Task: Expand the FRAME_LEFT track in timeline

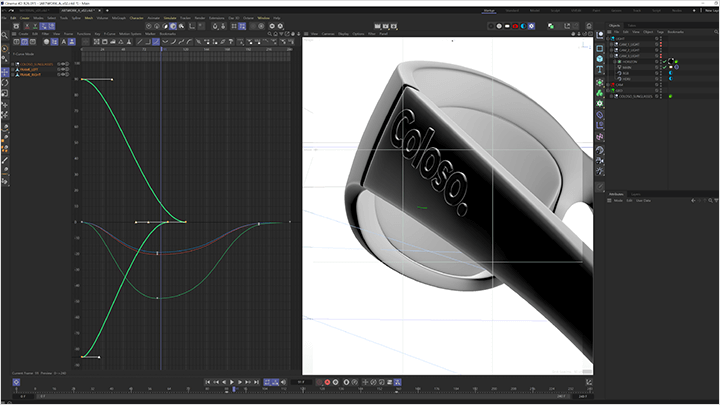Action: point(13,69)
